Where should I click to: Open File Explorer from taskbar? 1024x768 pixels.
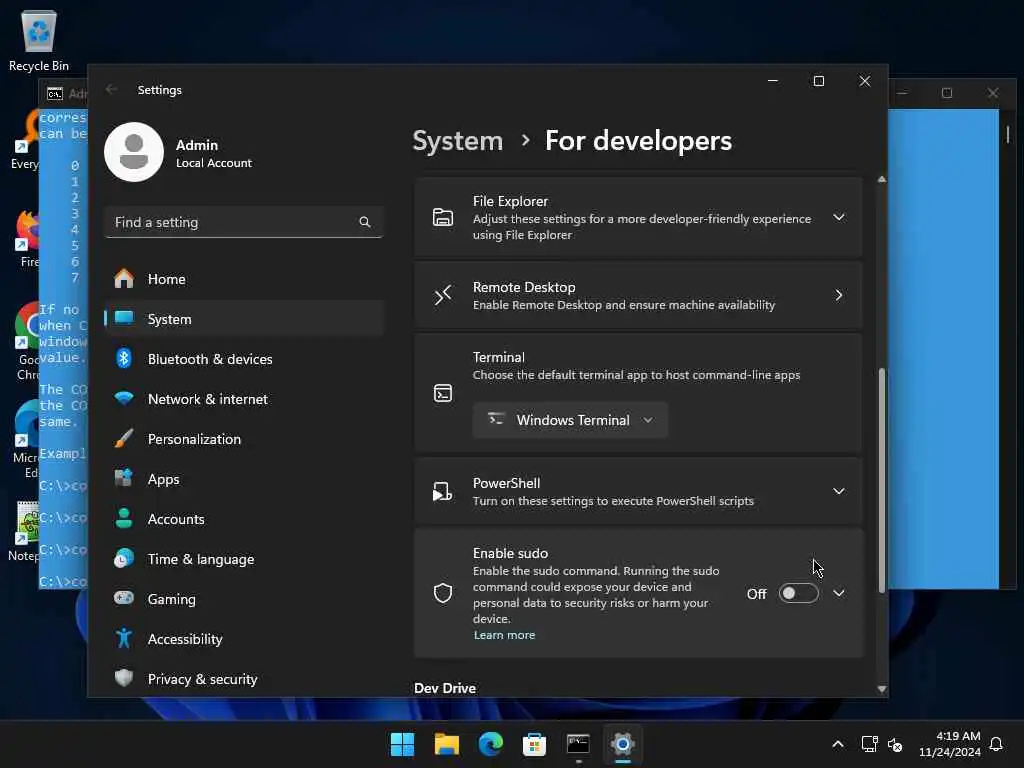447,744
